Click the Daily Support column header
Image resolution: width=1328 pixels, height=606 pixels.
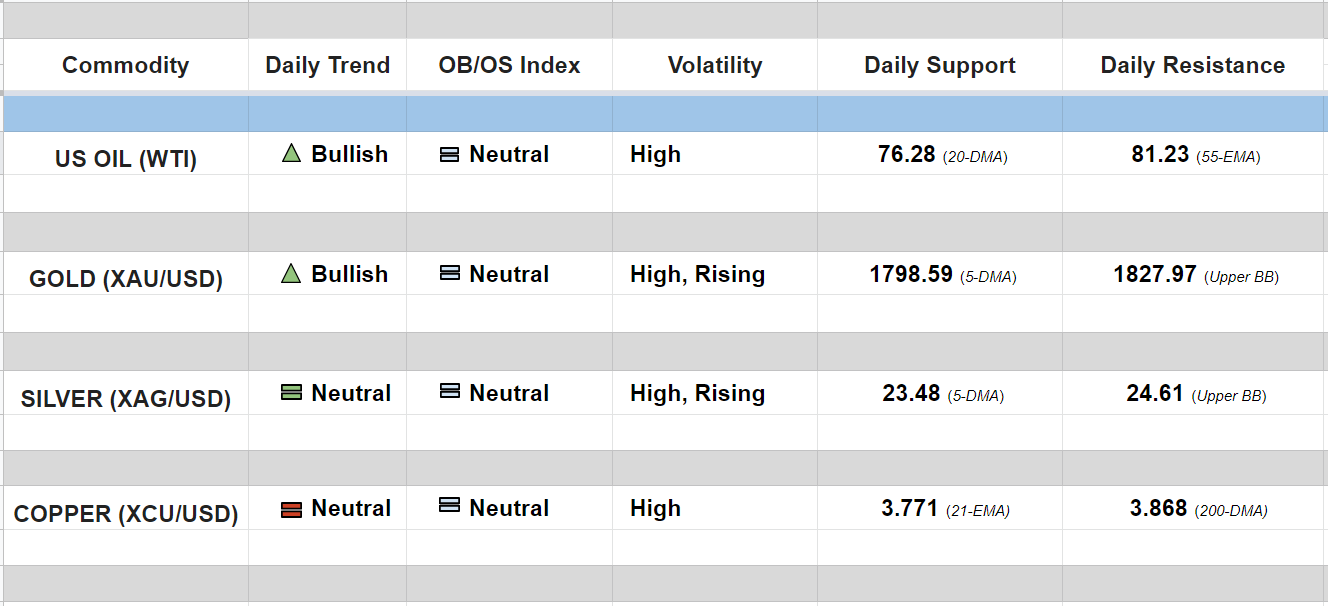939,66
